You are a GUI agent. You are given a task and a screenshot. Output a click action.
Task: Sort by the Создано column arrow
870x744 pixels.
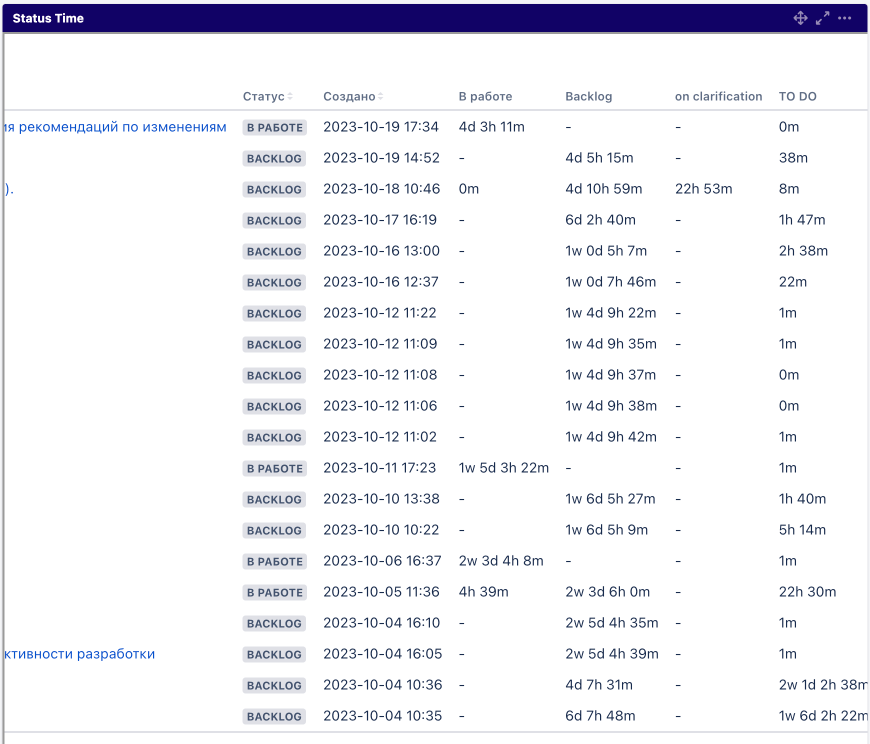pyautogui.click(x=381, y=97)
